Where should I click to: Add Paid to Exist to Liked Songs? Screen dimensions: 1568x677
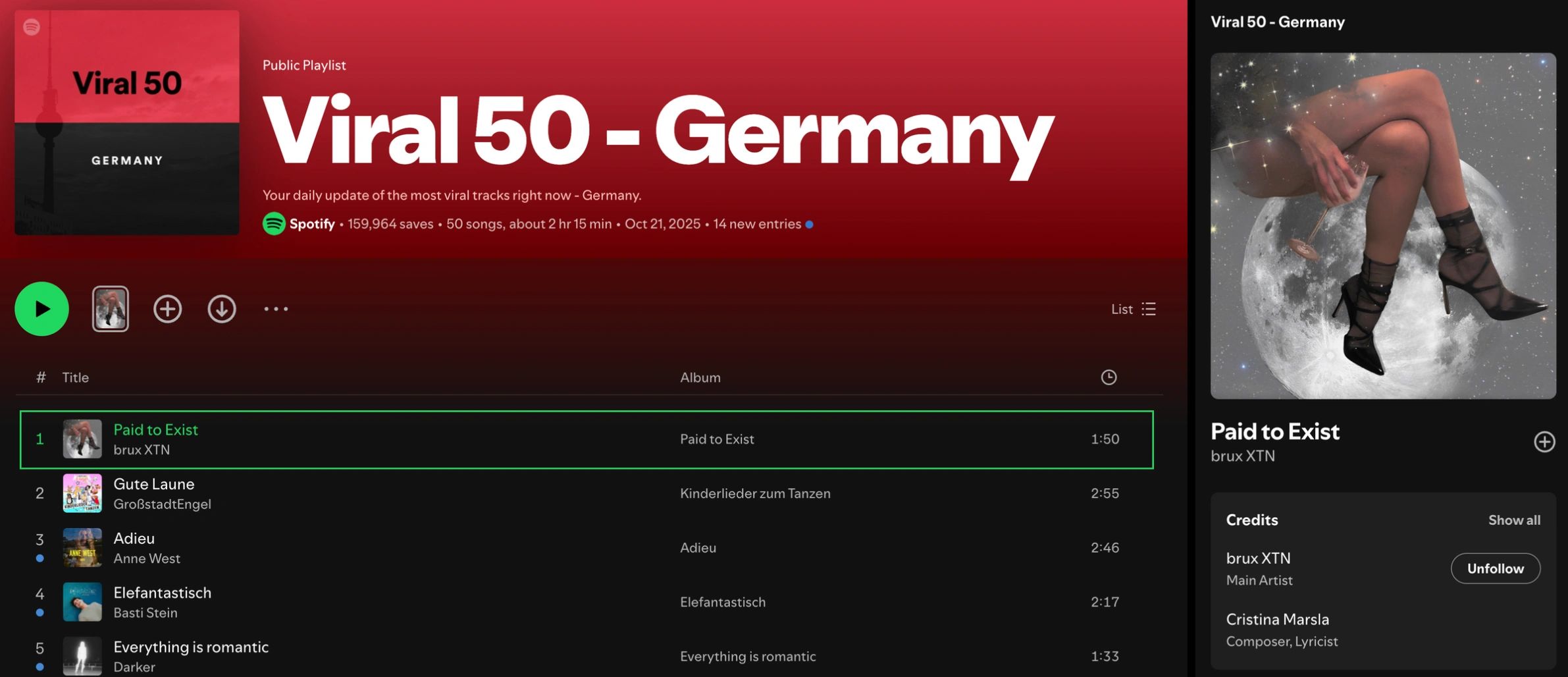[1544, 442]
